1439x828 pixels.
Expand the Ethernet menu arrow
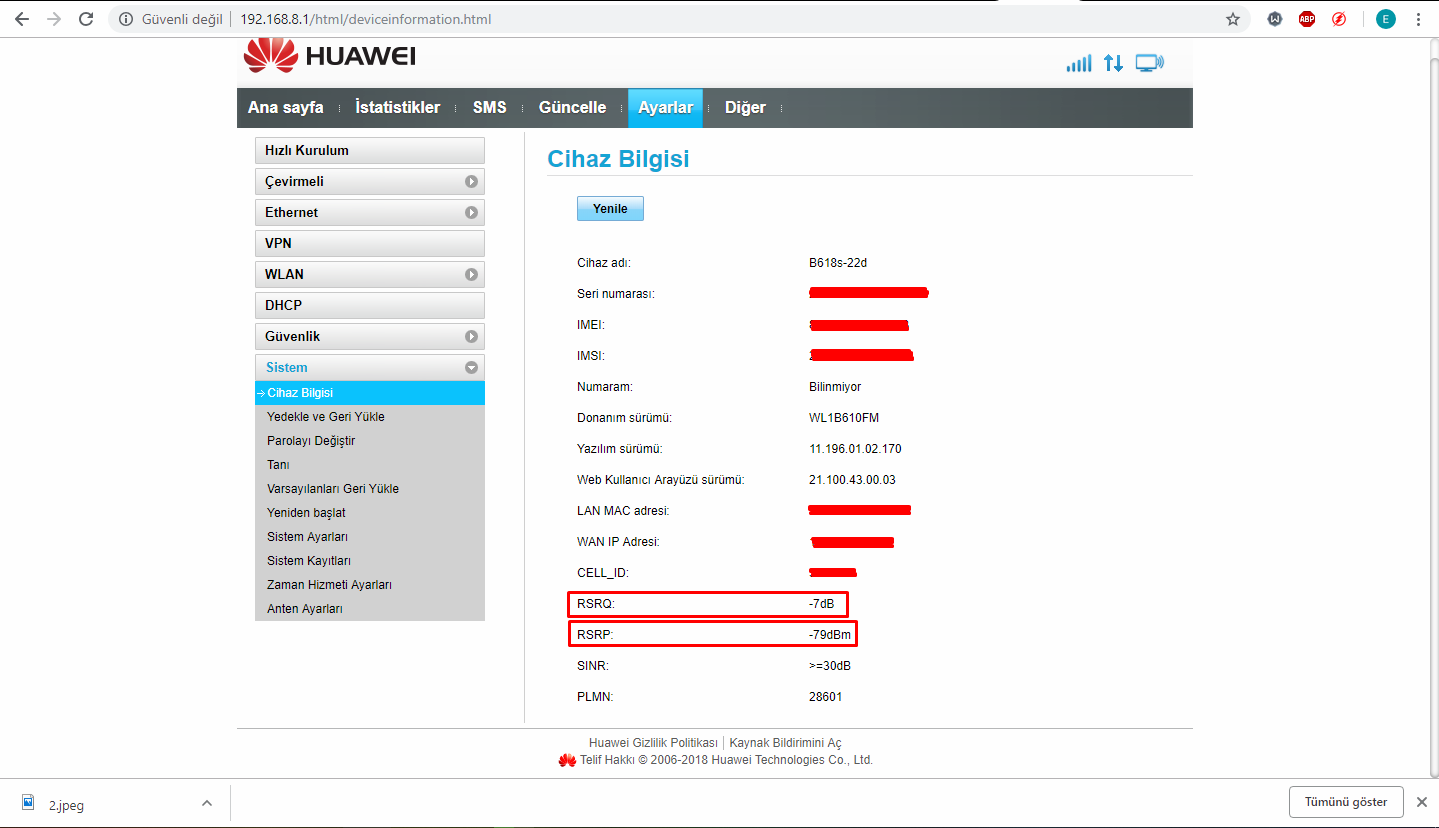pos(471,213)
